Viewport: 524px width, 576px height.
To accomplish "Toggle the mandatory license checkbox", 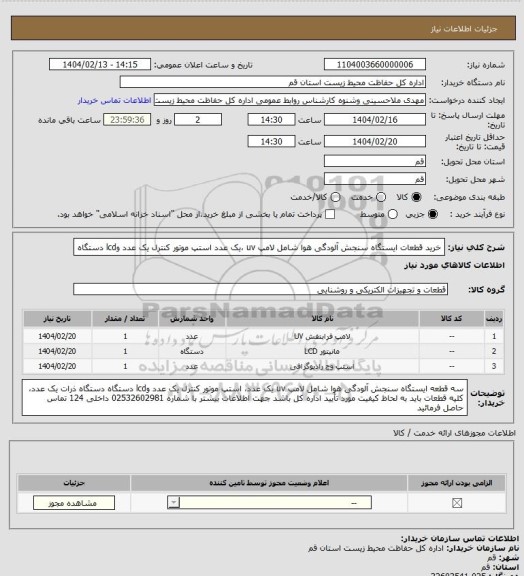I will [x=457, y=503].
